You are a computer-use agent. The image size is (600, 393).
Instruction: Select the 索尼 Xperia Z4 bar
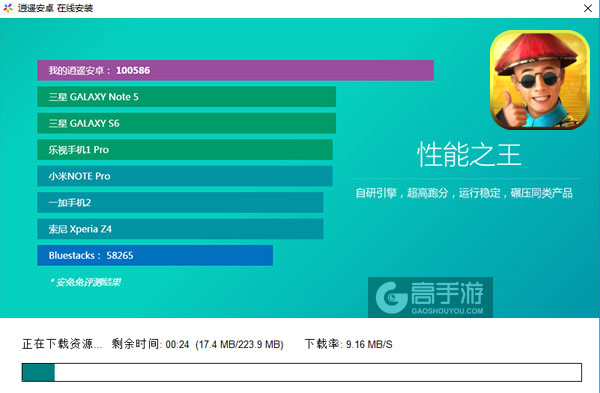click(x=180, y=229)
